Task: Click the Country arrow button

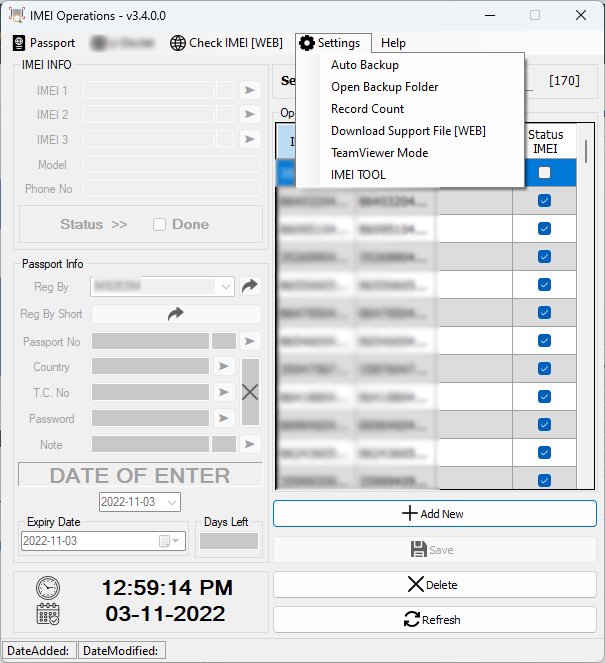Action: [x=224, y=367]
